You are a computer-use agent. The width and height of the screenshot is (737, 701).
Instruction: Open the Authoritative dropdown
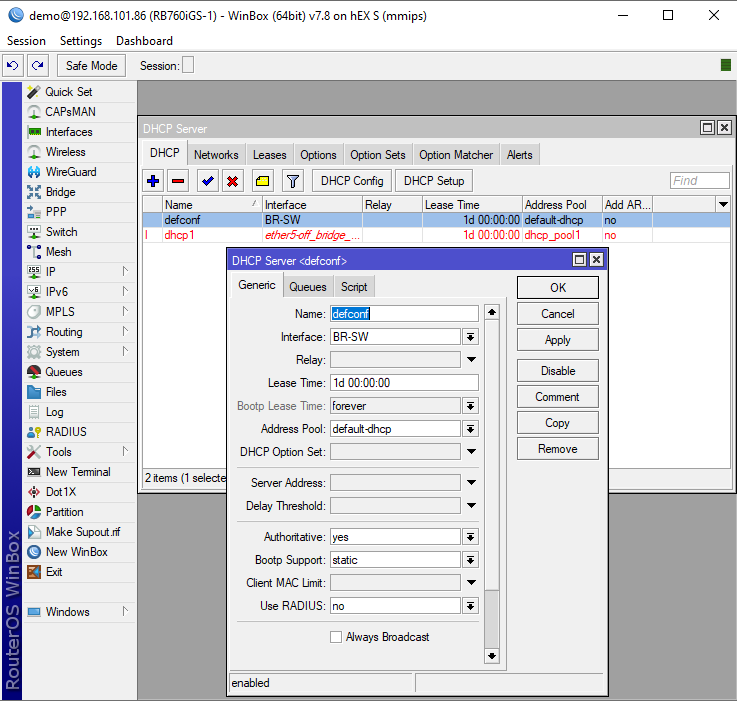[x=470, y=537]
